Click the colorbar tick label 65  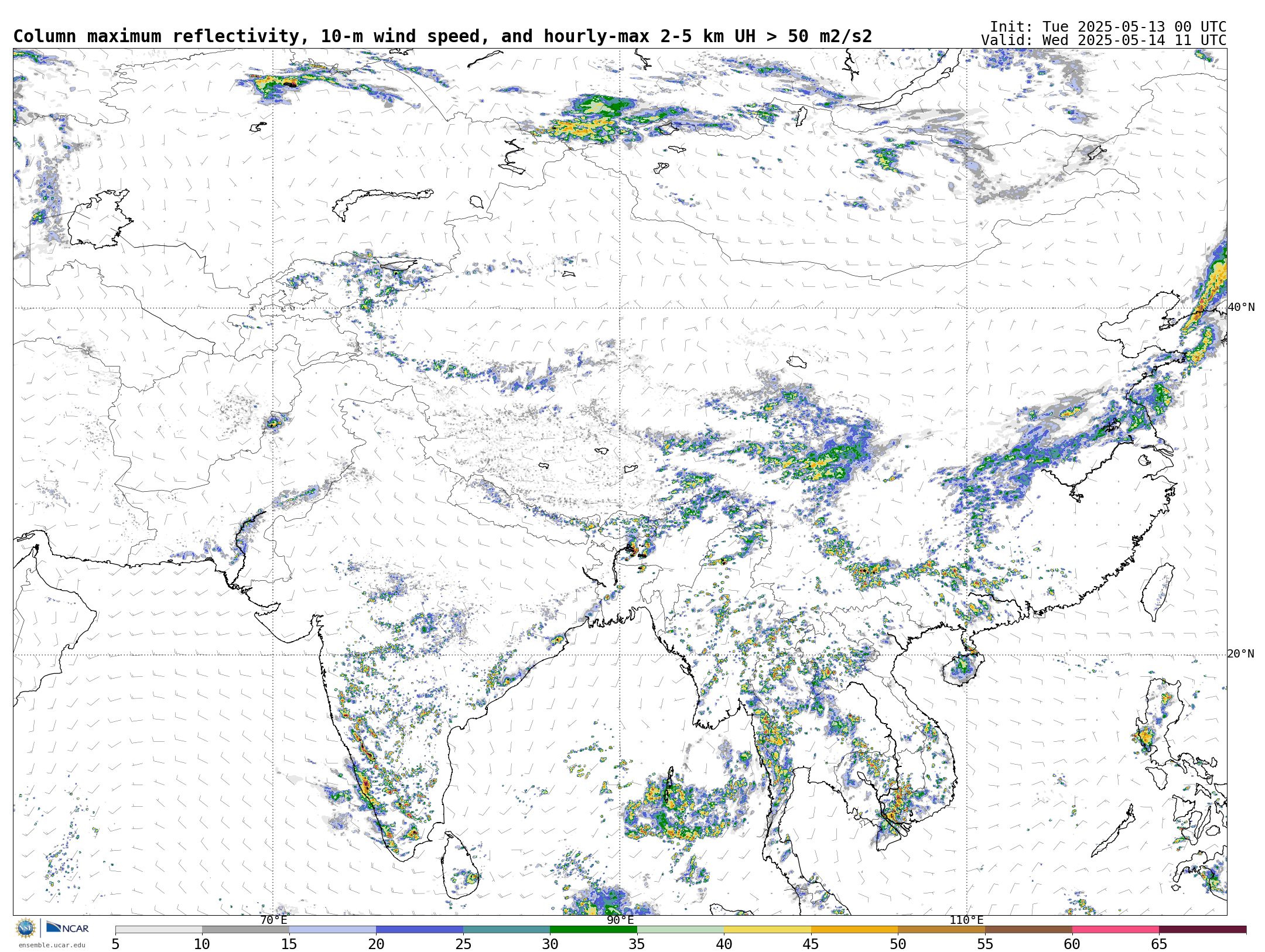tap(1159, 944)
